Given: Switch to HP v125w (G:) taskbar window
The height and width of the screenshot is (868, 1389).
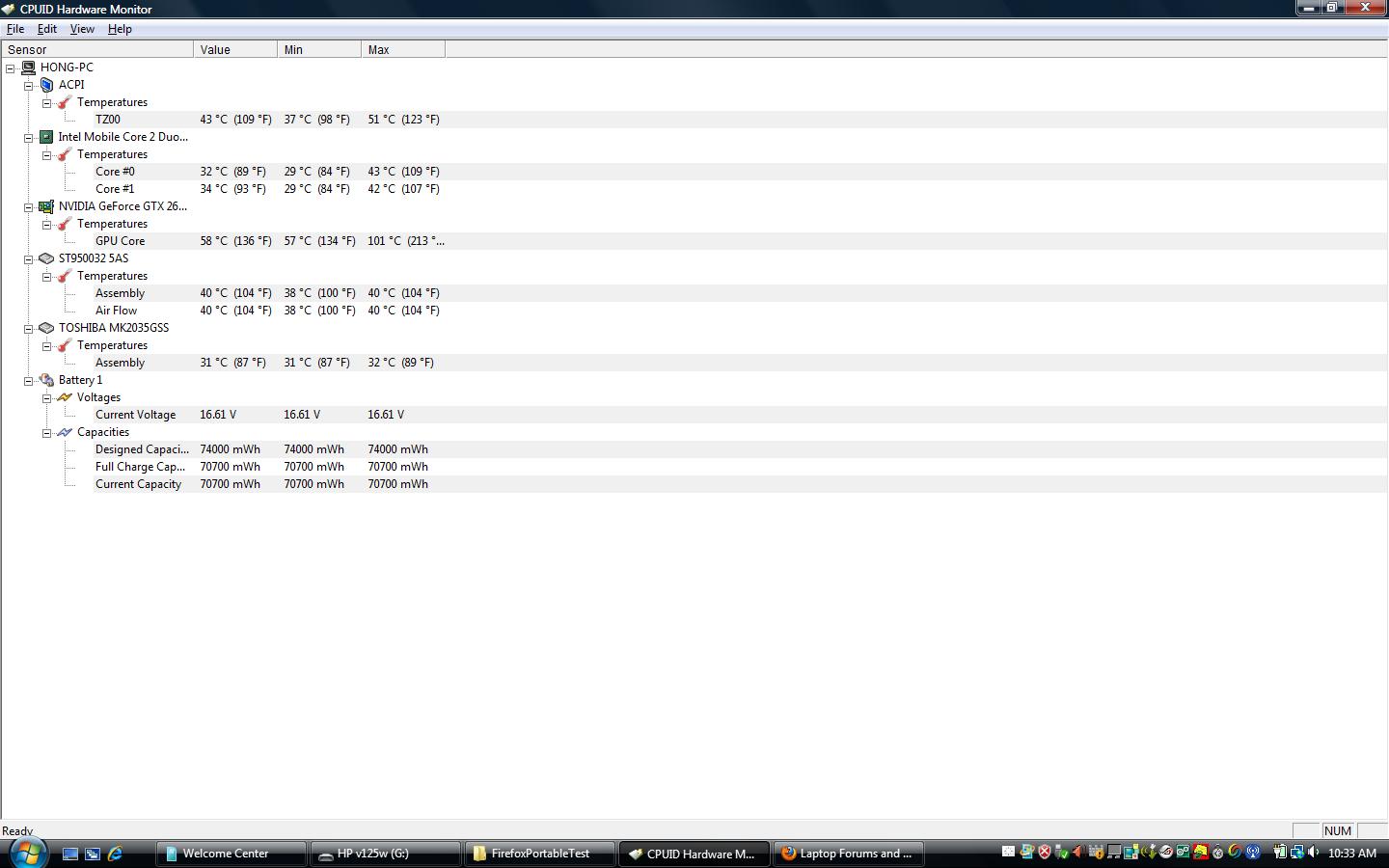Looking at the screenshot, I should click(x=386, y=854).
